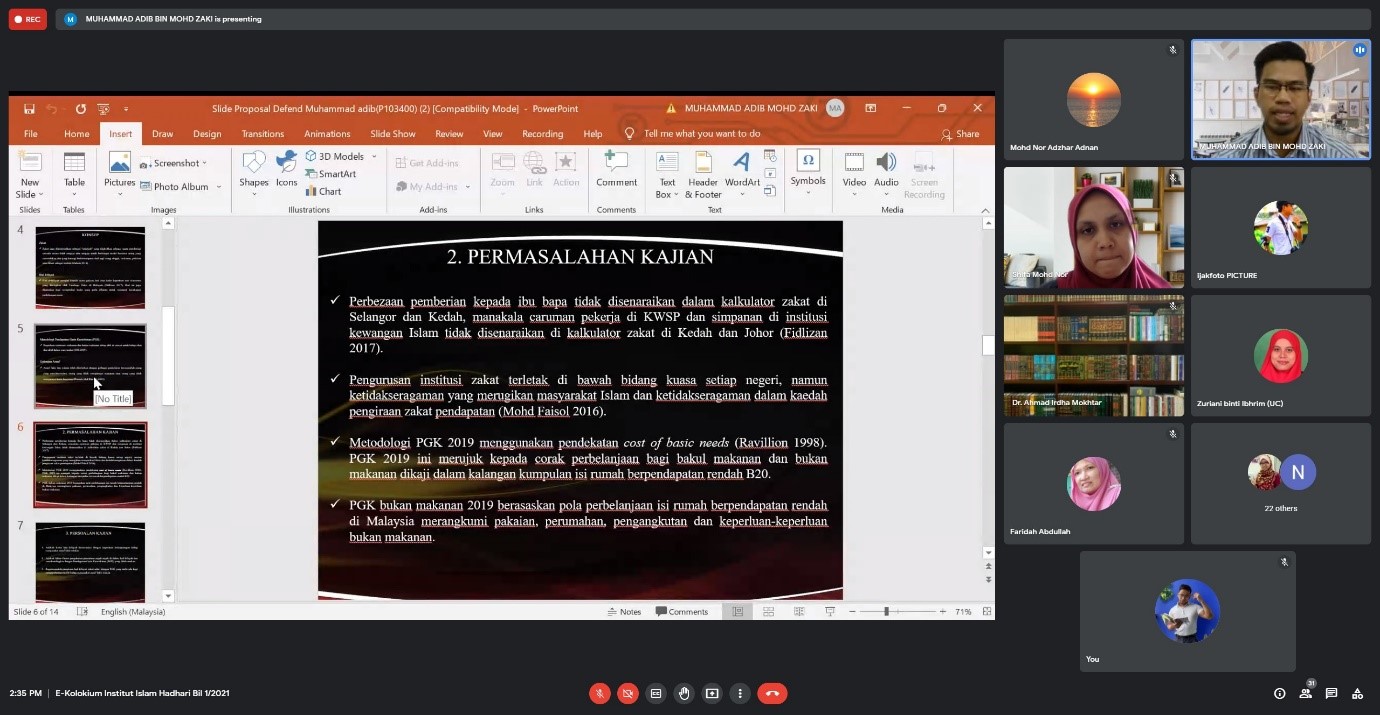Image resolution: width=1380 pixels, height=715 pixels.
Task: Open the meeting details info icon
Action: (1279, 693)
